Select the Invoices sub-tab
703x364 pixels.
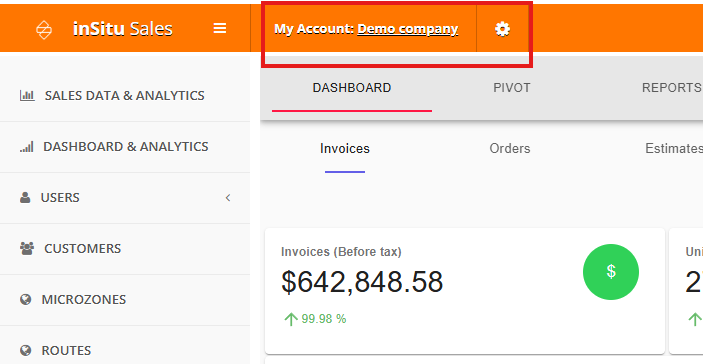pyautogui.click(x=345, y=148)
